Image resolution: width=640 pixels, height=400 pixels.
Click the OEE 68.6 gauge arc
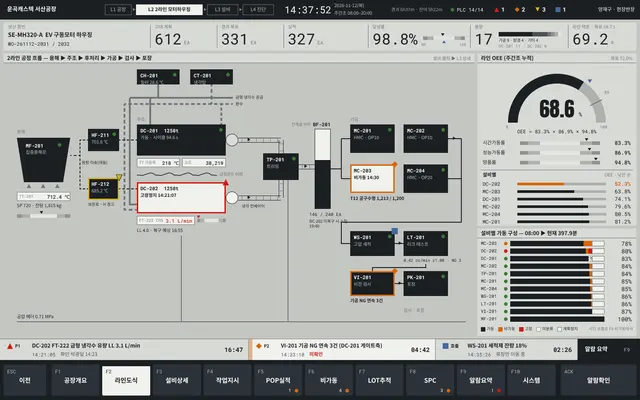[x=557, y=98]
